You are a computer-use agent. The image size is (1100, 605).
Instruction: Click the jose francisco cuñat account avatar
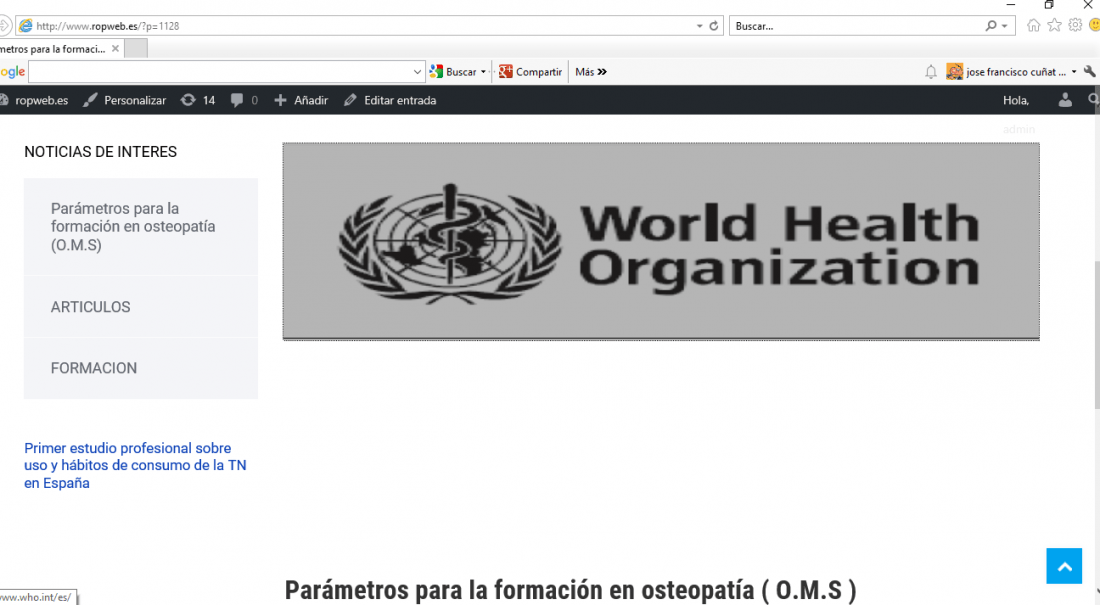point(954,72)
